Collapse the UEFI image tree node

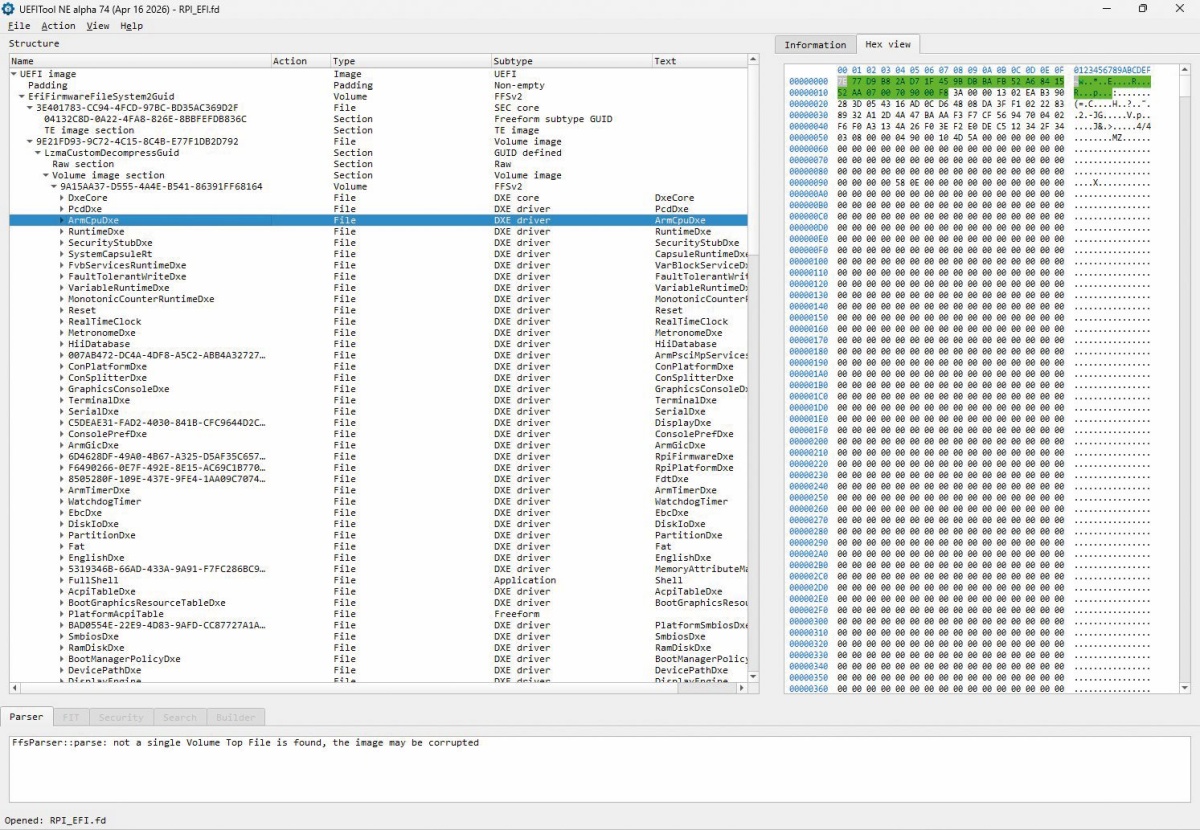click(14, 74)
